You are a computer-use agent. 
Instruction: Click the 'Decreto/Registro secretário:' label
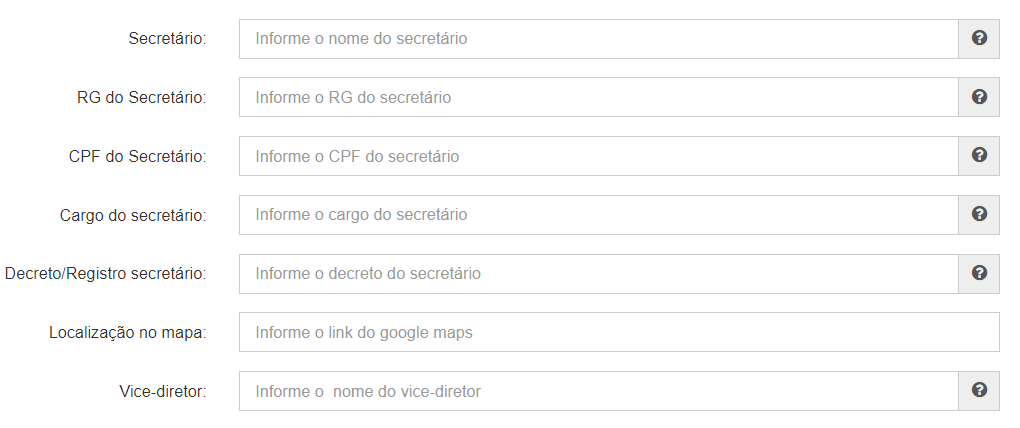[105, 274]
